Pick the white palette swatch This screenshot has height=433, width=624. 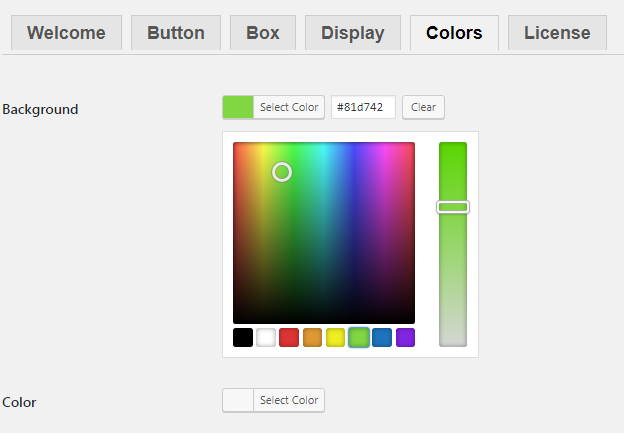(x=266, y=337)
